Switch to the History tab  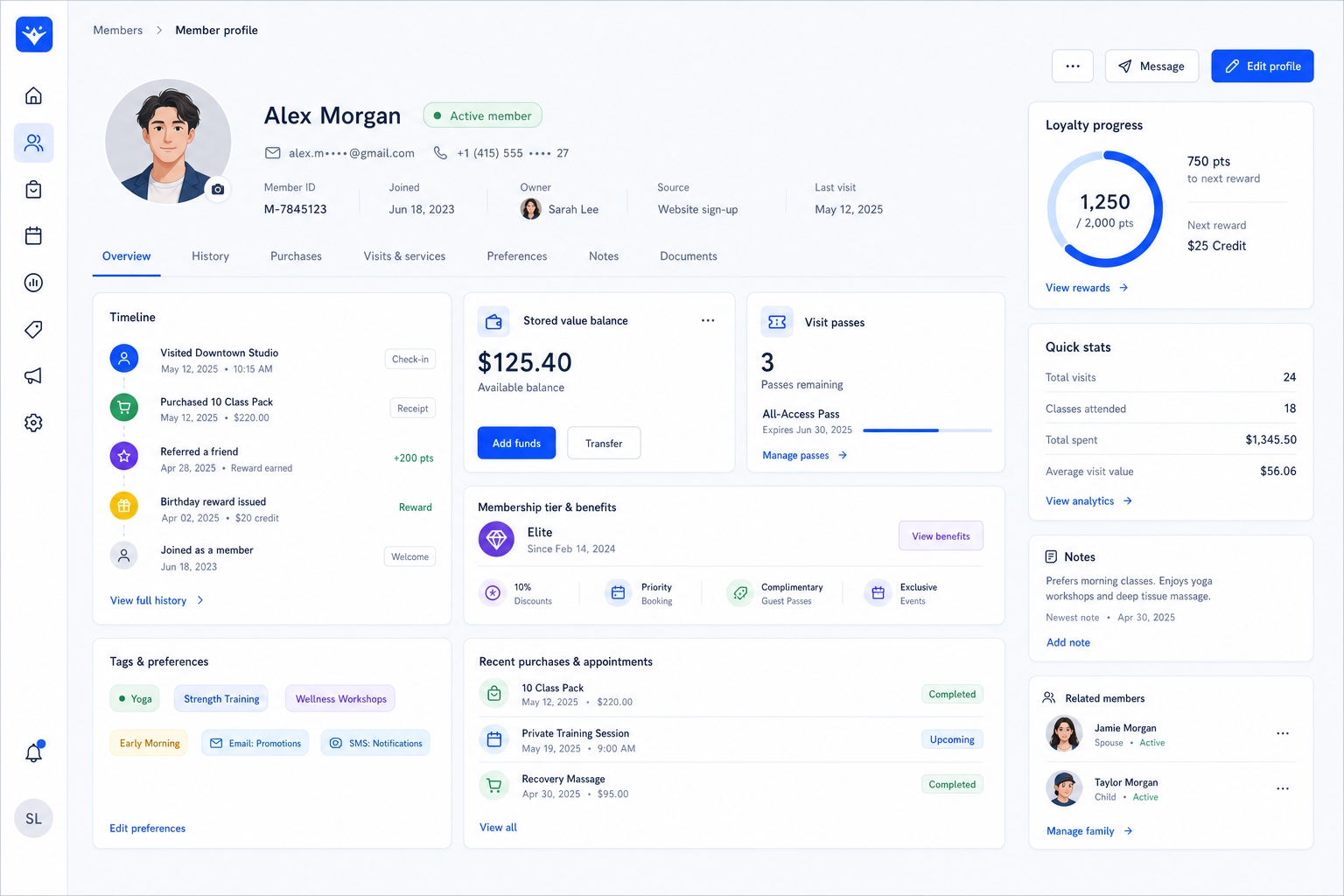(x=210, y=256)
